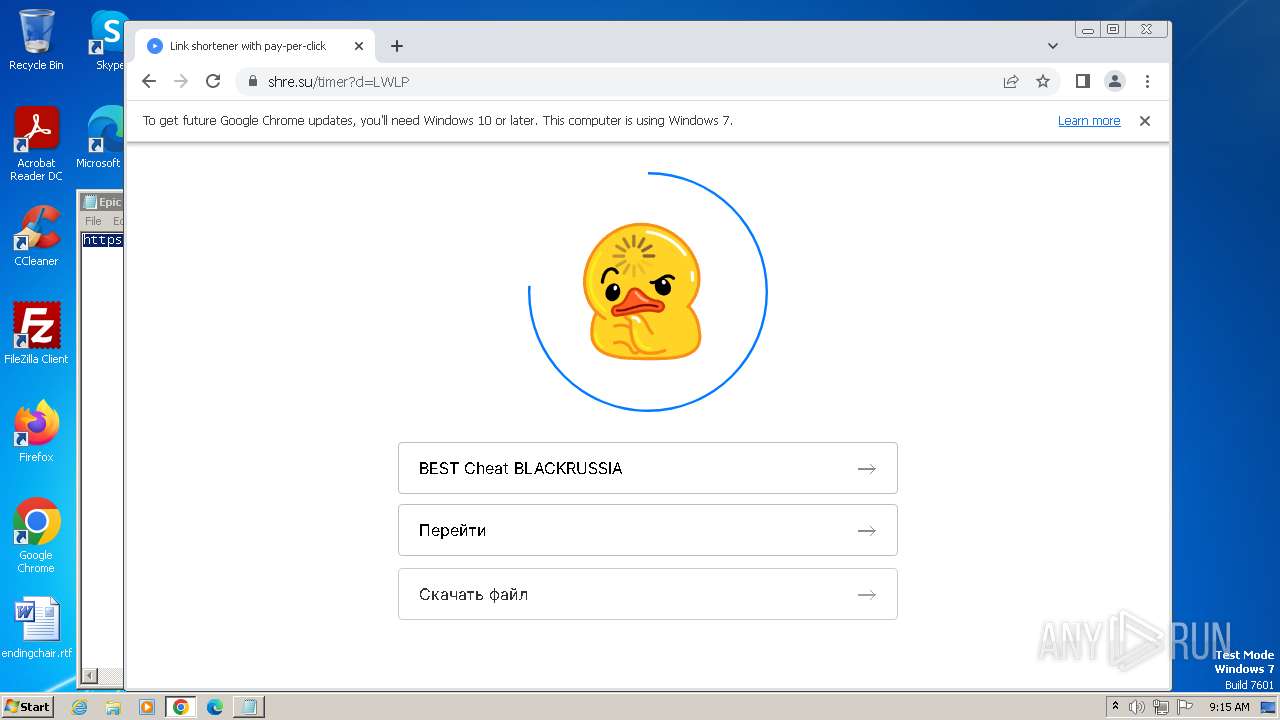Open Windows Explorer folder on the taskbar
Image resolution: width=1280 pixels, height=720 pixels.
pos(113,707)
